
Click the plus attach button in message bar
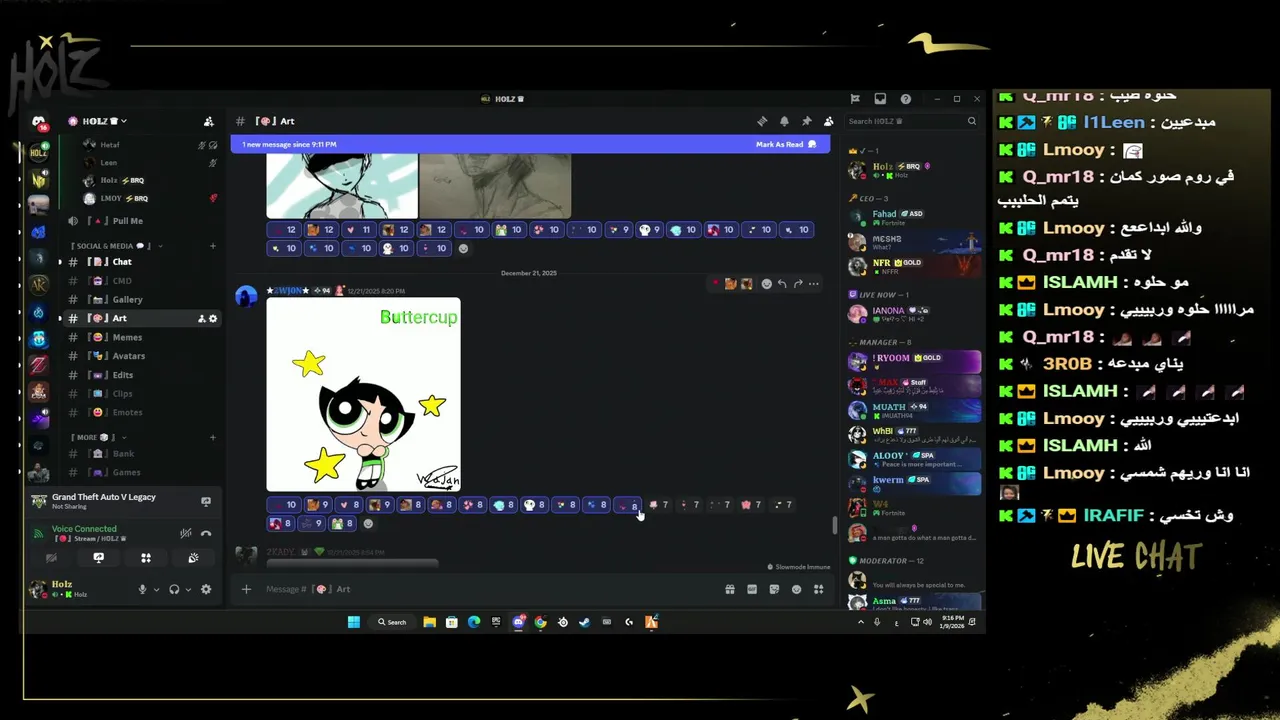pos(246,589)
